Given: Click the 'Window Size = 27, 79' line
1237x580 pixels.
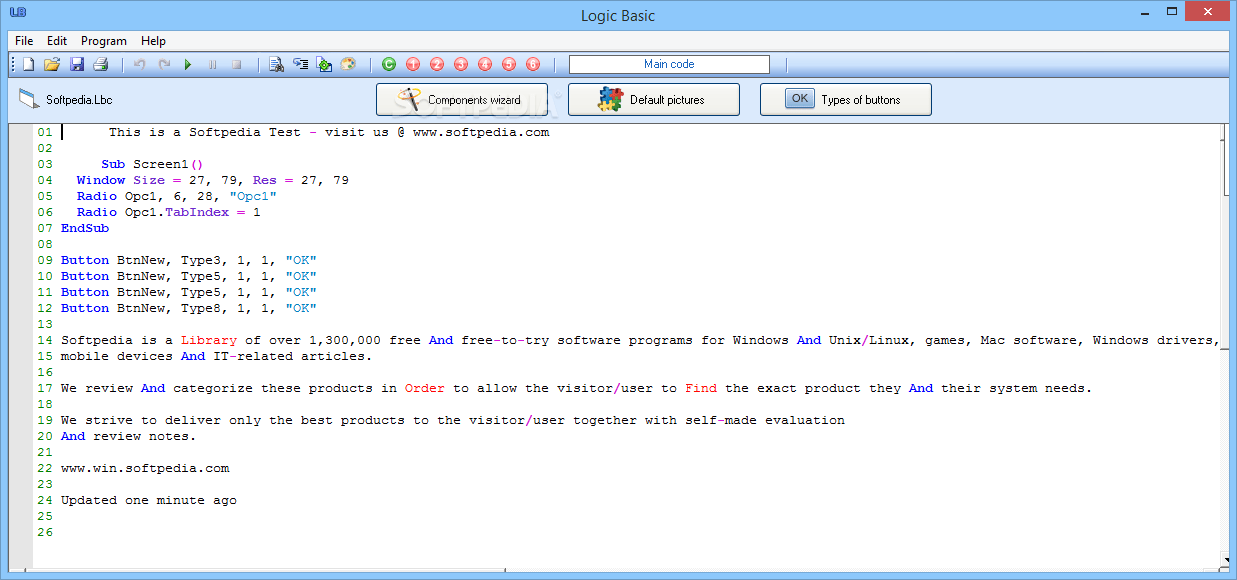Looking at the screenshot, I should (213, 180).
